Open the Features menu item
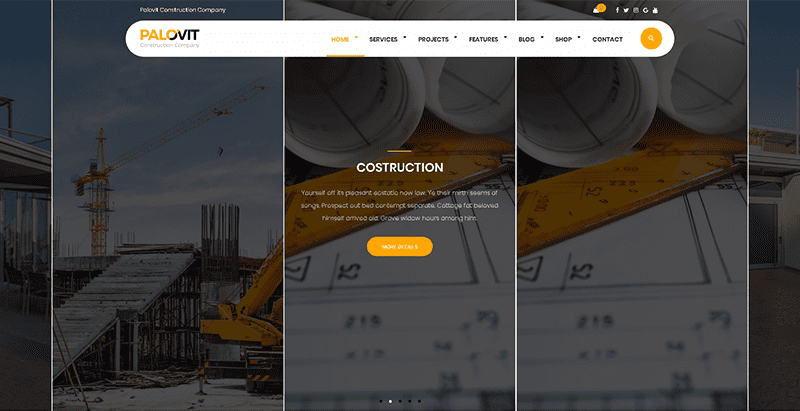 pos(483,39)
